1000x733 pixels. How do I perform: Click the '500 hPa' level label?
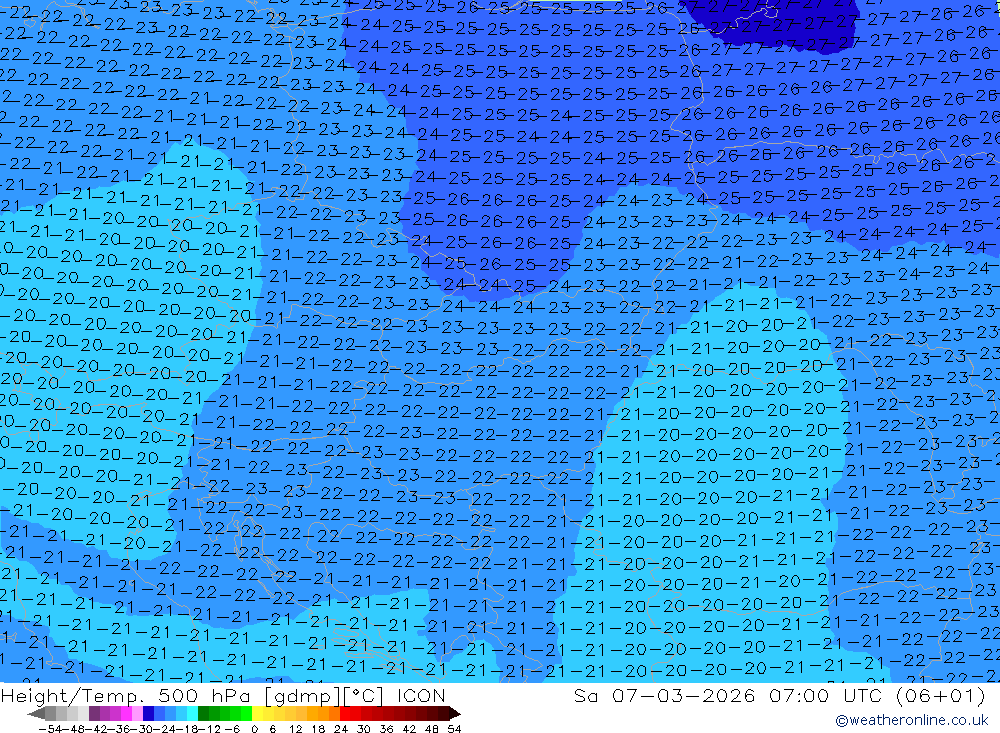pyautogui.click(x=203, y=696)
